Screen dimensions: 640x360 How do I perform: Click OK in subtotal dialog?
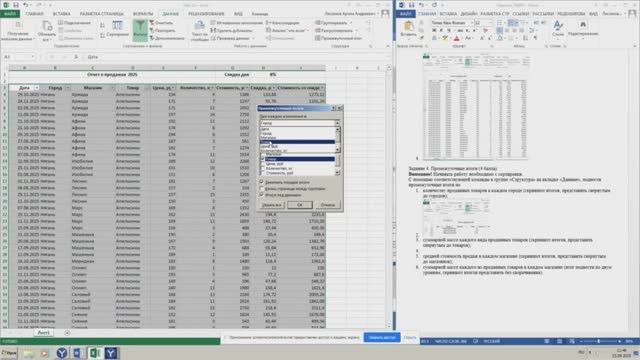pyautogui.click(x=300, y=205)
